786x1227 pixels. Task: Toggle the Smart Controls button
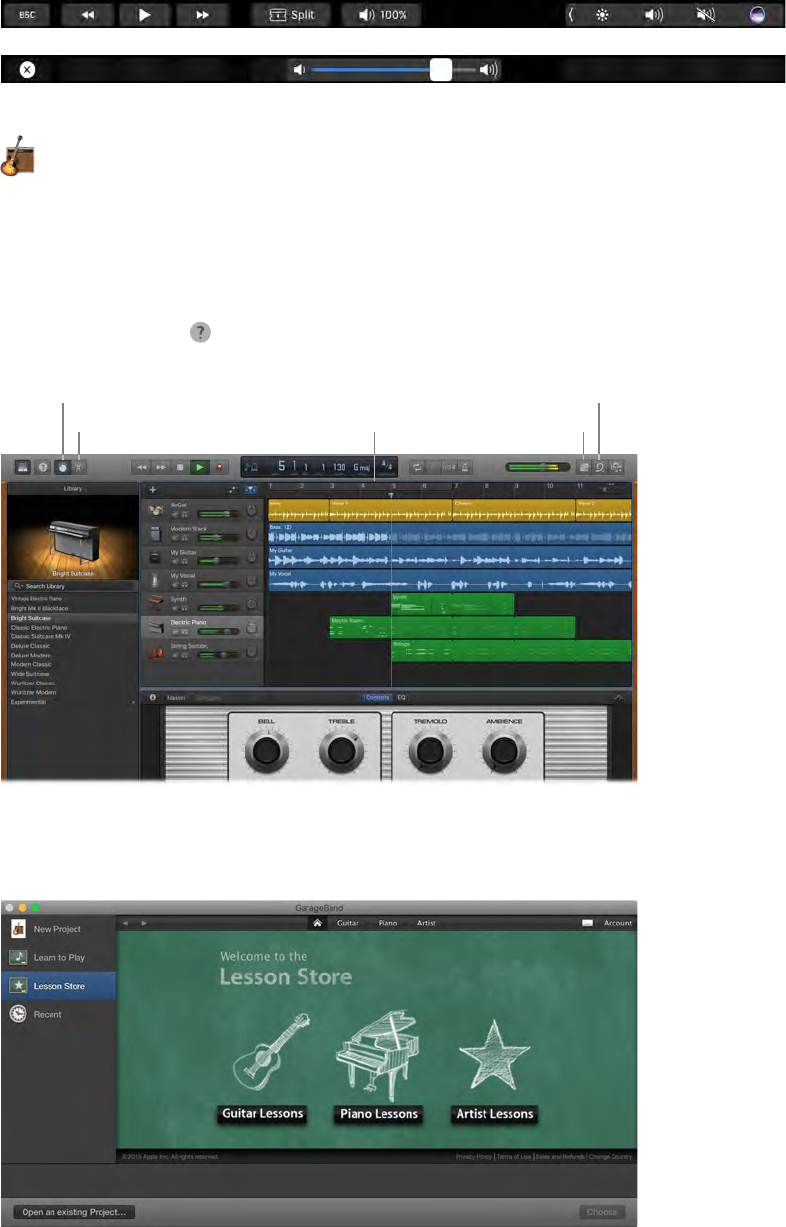tap(63, 466)
